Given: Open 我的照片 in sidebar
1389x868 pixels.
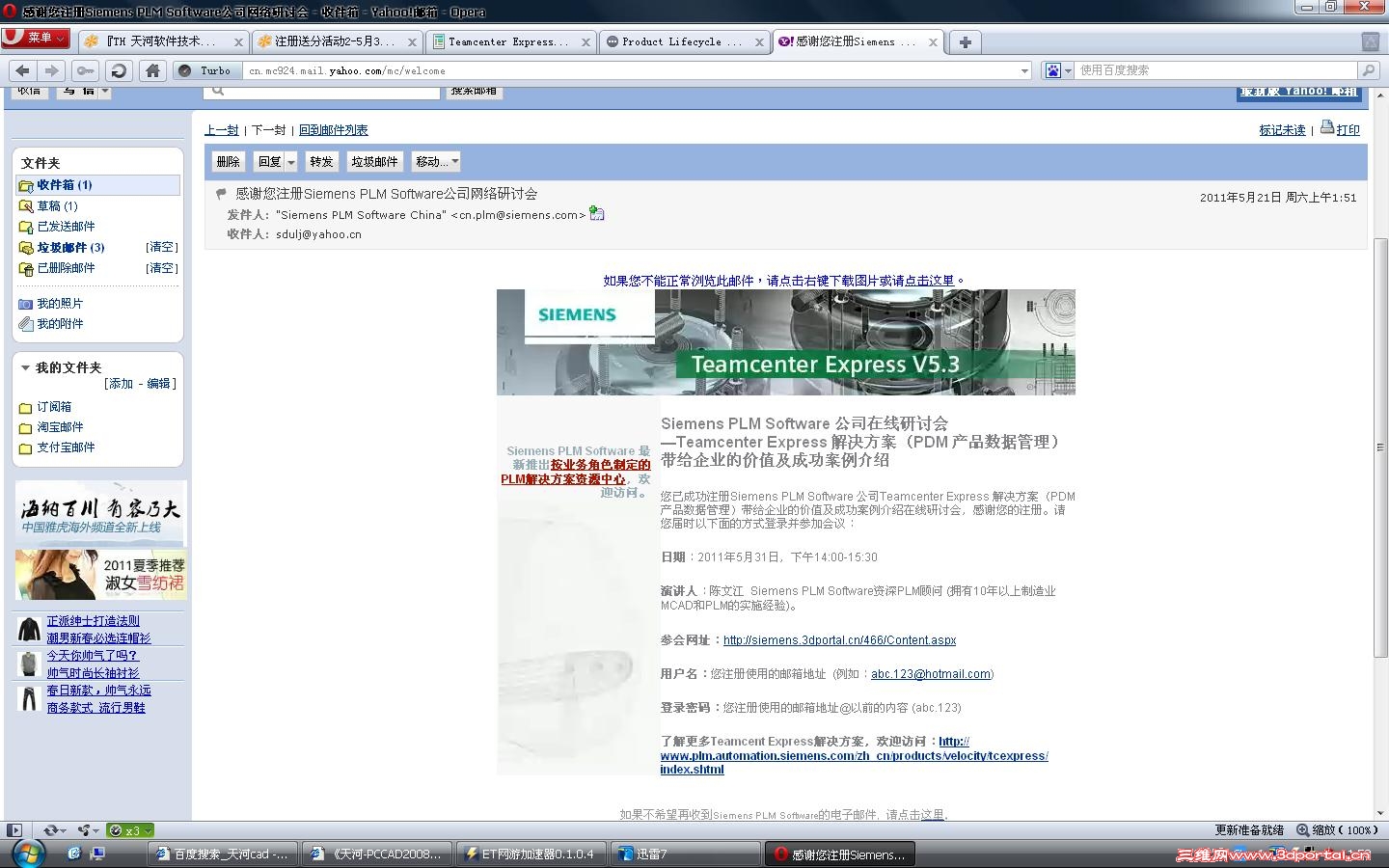Looking at the screenshot, I should tap(60, 303).
